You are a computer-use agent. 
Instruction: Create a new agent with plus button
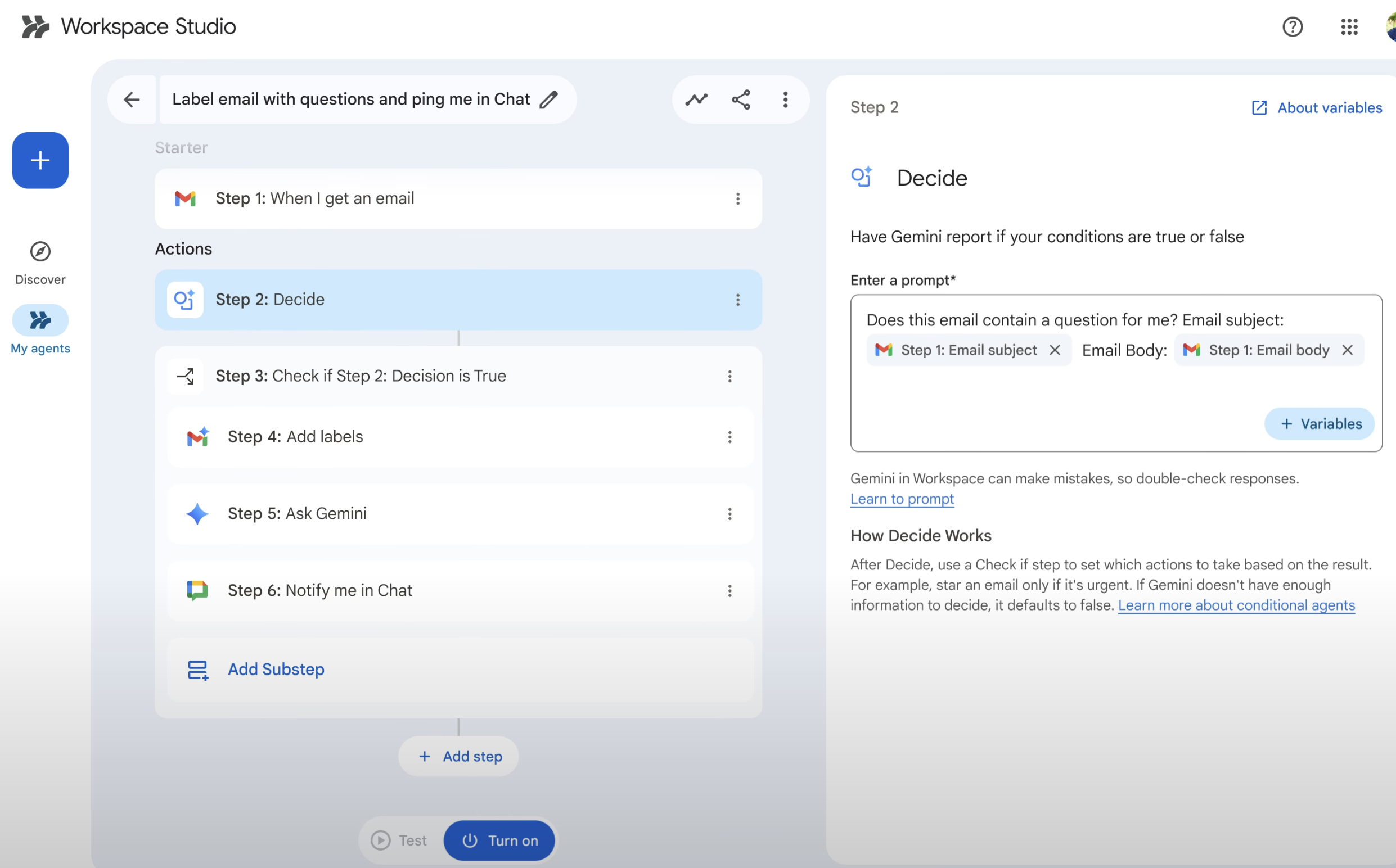click(40, 160)
